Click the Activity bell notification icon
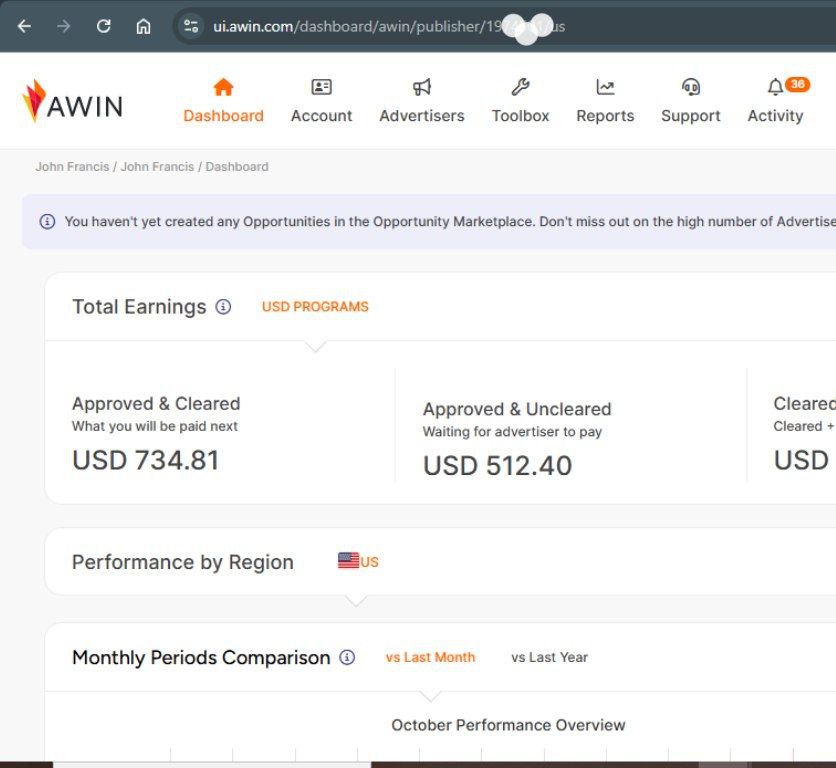Image resolution: width=836 pixels, height=768 pixels. 775,87
